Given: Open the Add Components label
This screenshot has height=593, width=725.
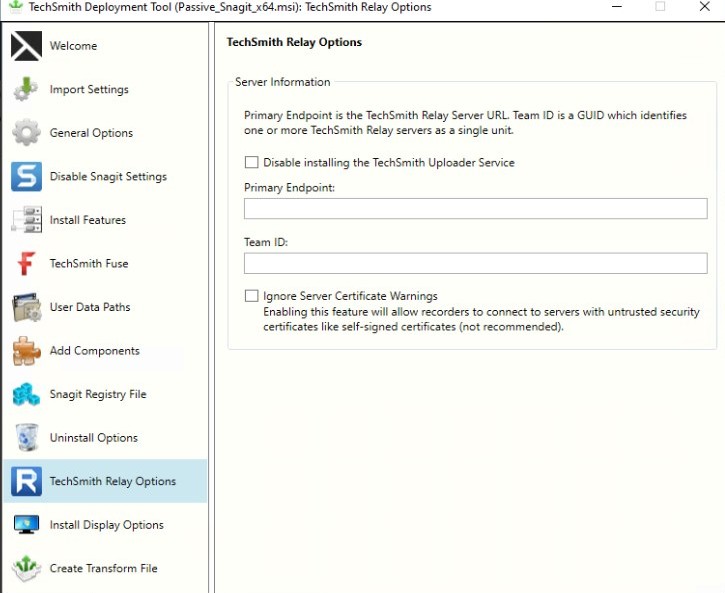Looking at the screenshot, I should tap(94, 350).
